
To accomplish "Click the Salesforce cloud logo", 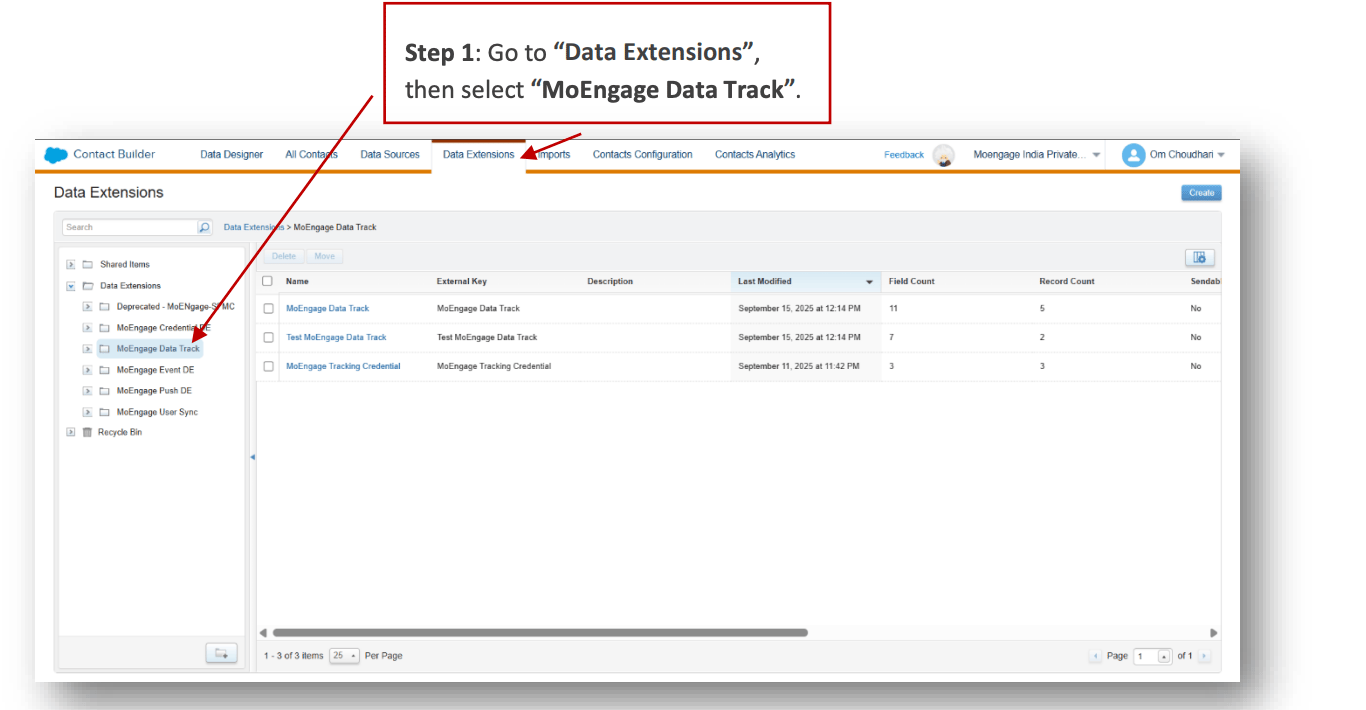I will (56, 155).
